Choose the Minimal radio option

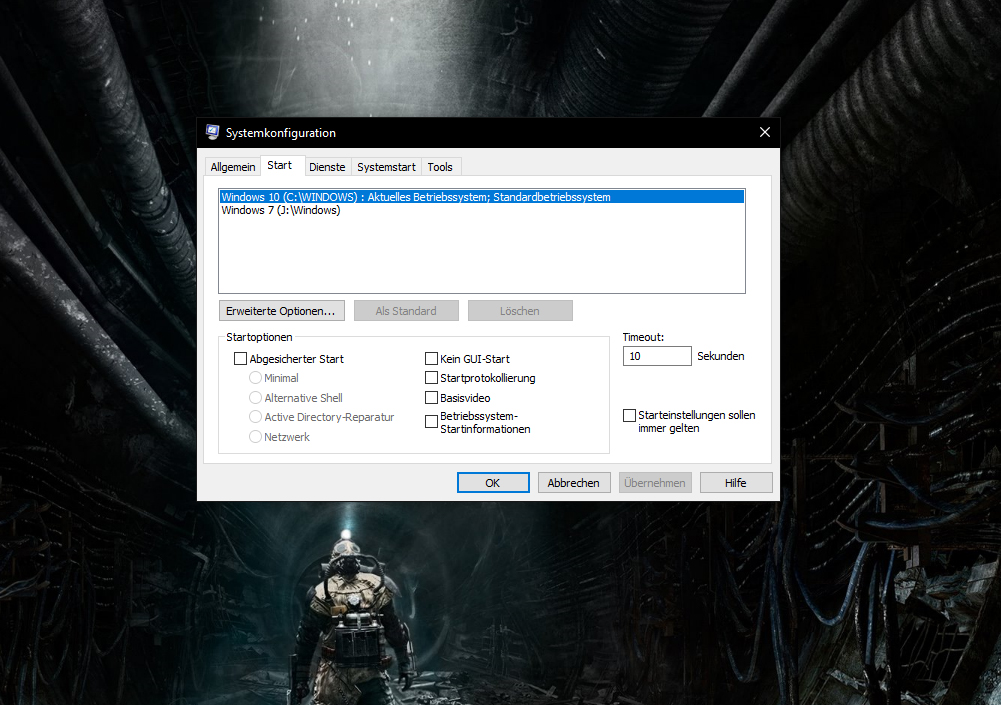pyautogui.click(x=255, y=378)
